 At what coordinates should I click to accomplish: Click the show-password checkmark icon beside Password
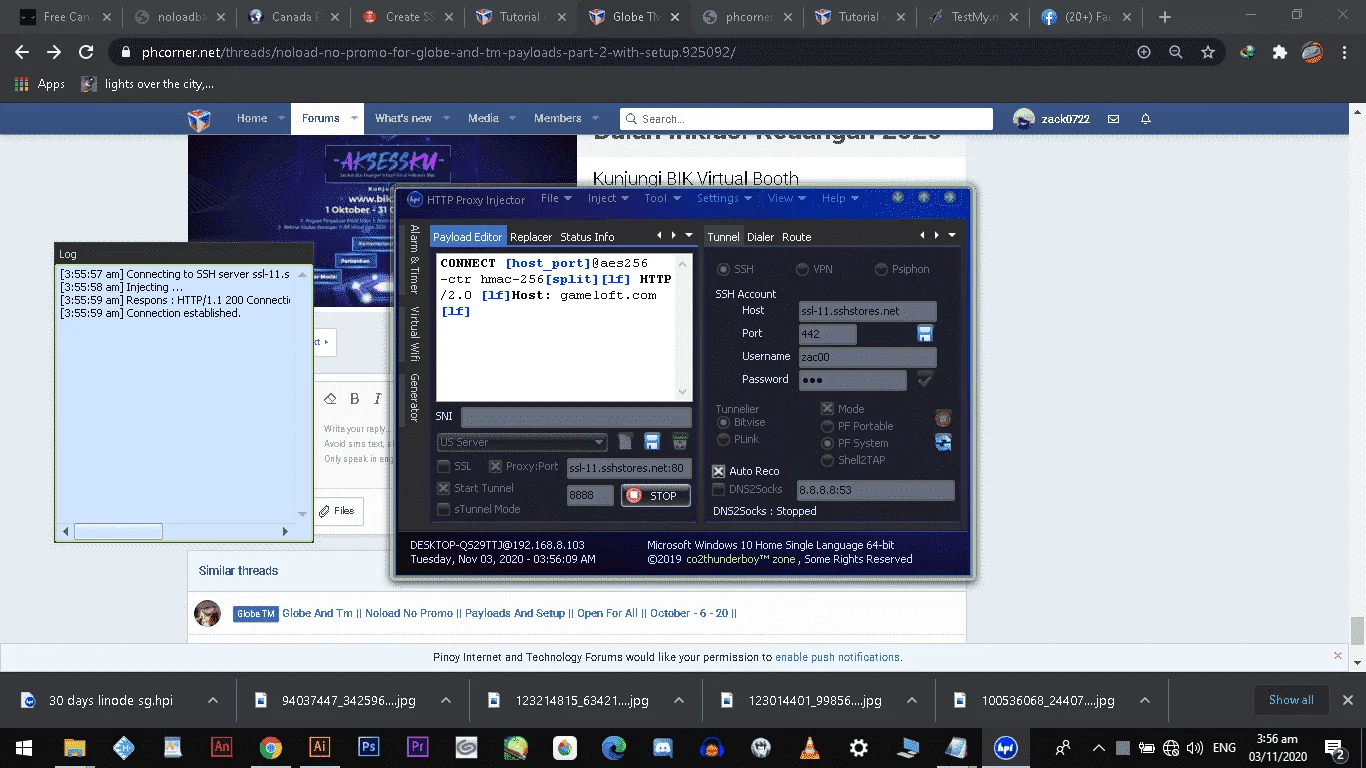coord(925,379)
